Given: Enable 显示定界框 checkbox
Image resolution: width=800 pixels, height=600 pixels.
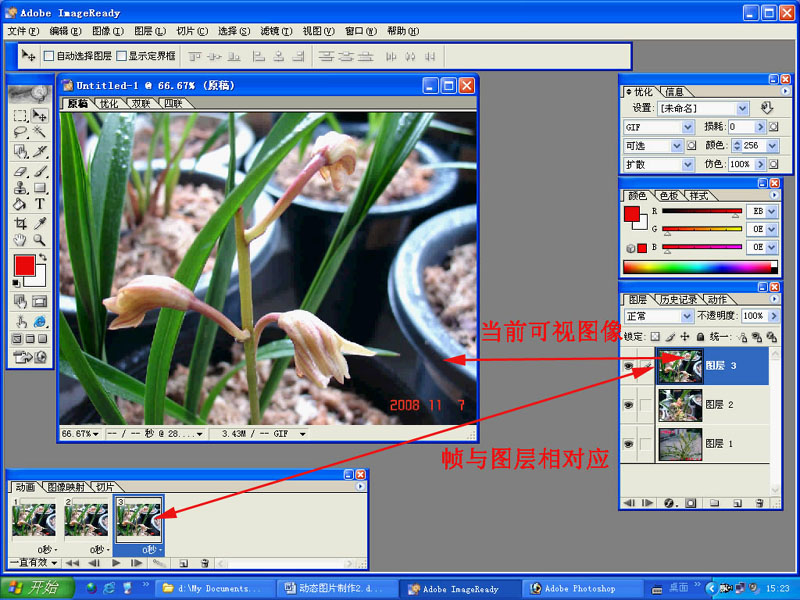Looking at the screenshot, I should [121, 56].
